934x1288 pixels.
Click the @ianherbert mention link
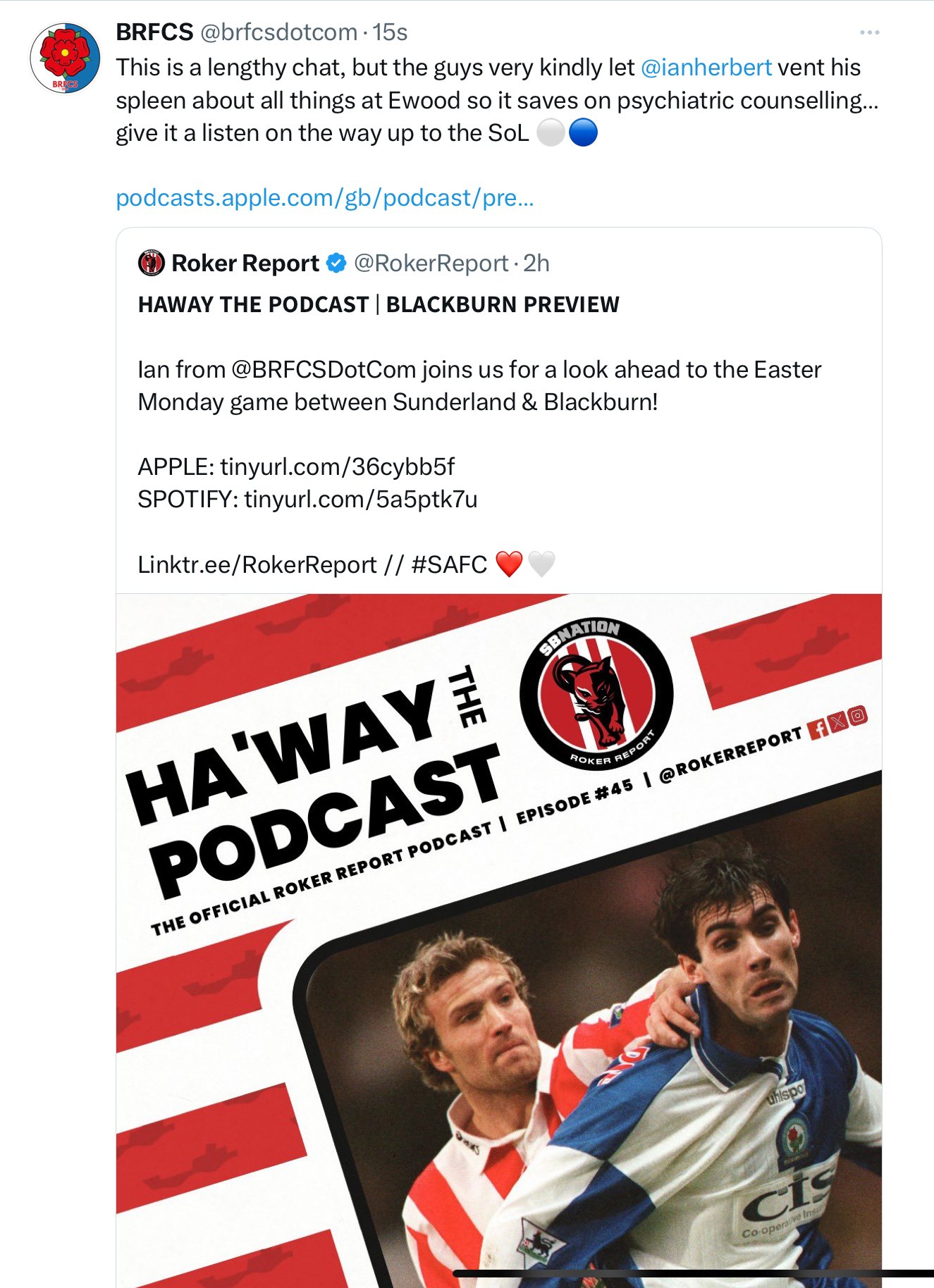click(706, 68)
